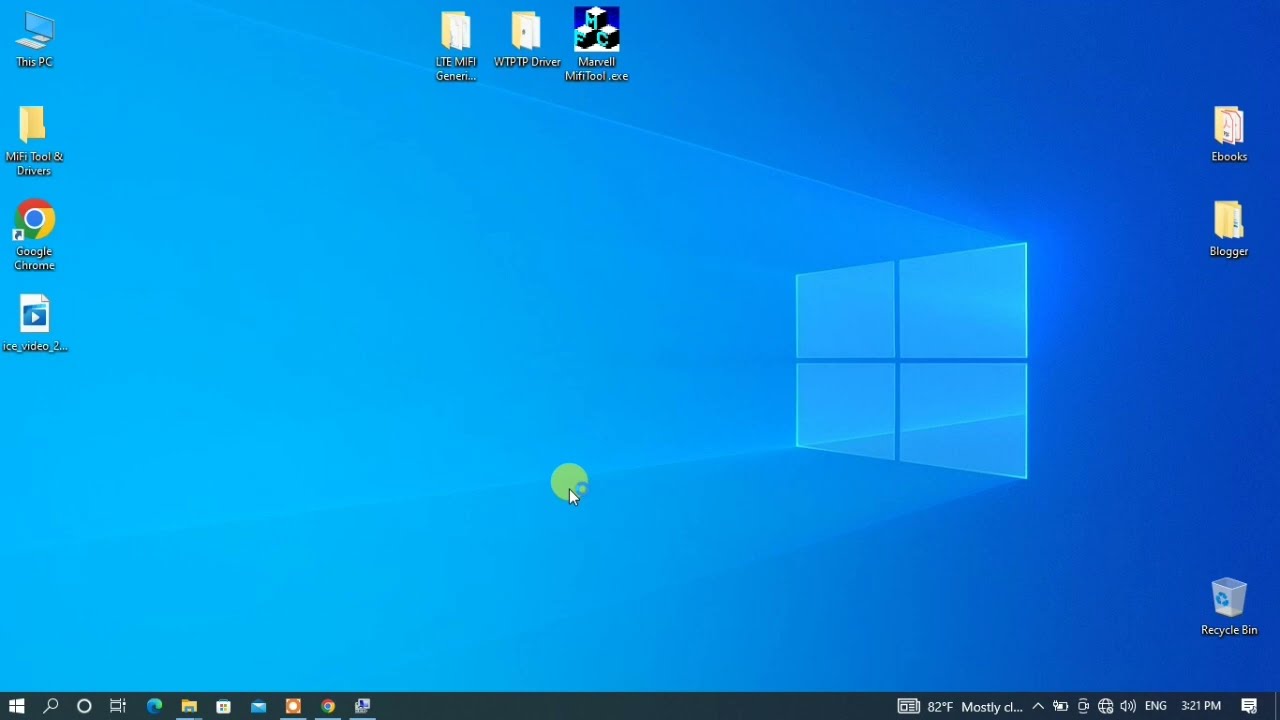
Task: Open the Windows Start menu
Action: point(16,706)
